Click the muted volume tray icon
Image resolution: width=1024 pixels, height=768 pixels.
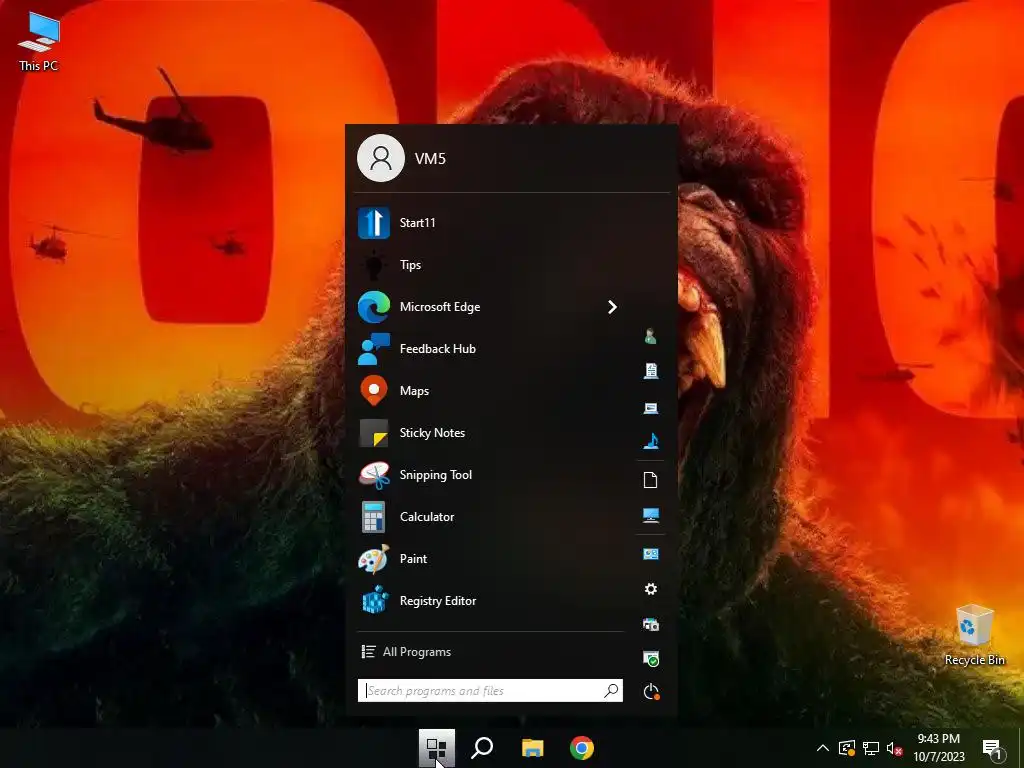pyautogui.click(x=895, y=748)
